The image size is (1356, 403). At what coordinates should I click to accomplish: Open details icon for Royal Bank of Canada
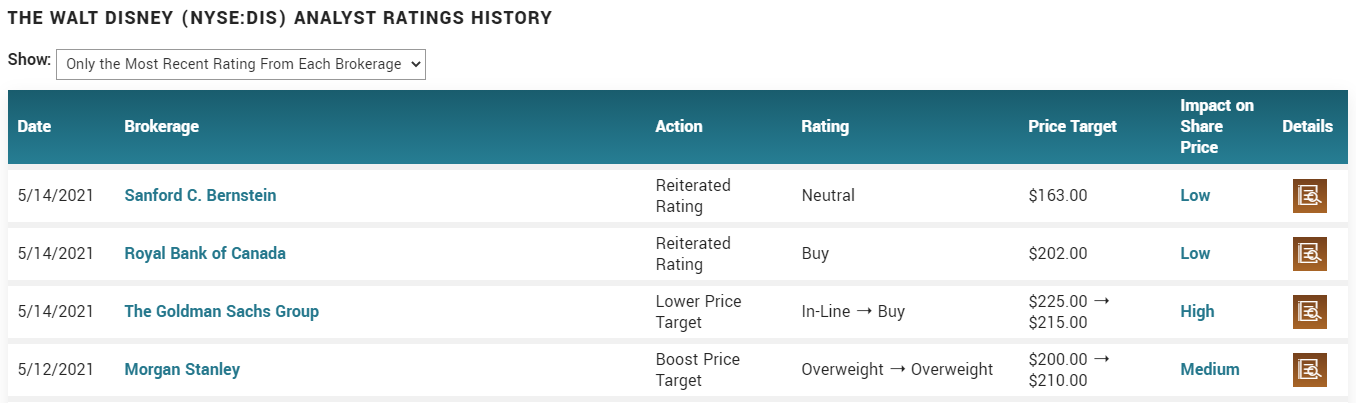1309,254
